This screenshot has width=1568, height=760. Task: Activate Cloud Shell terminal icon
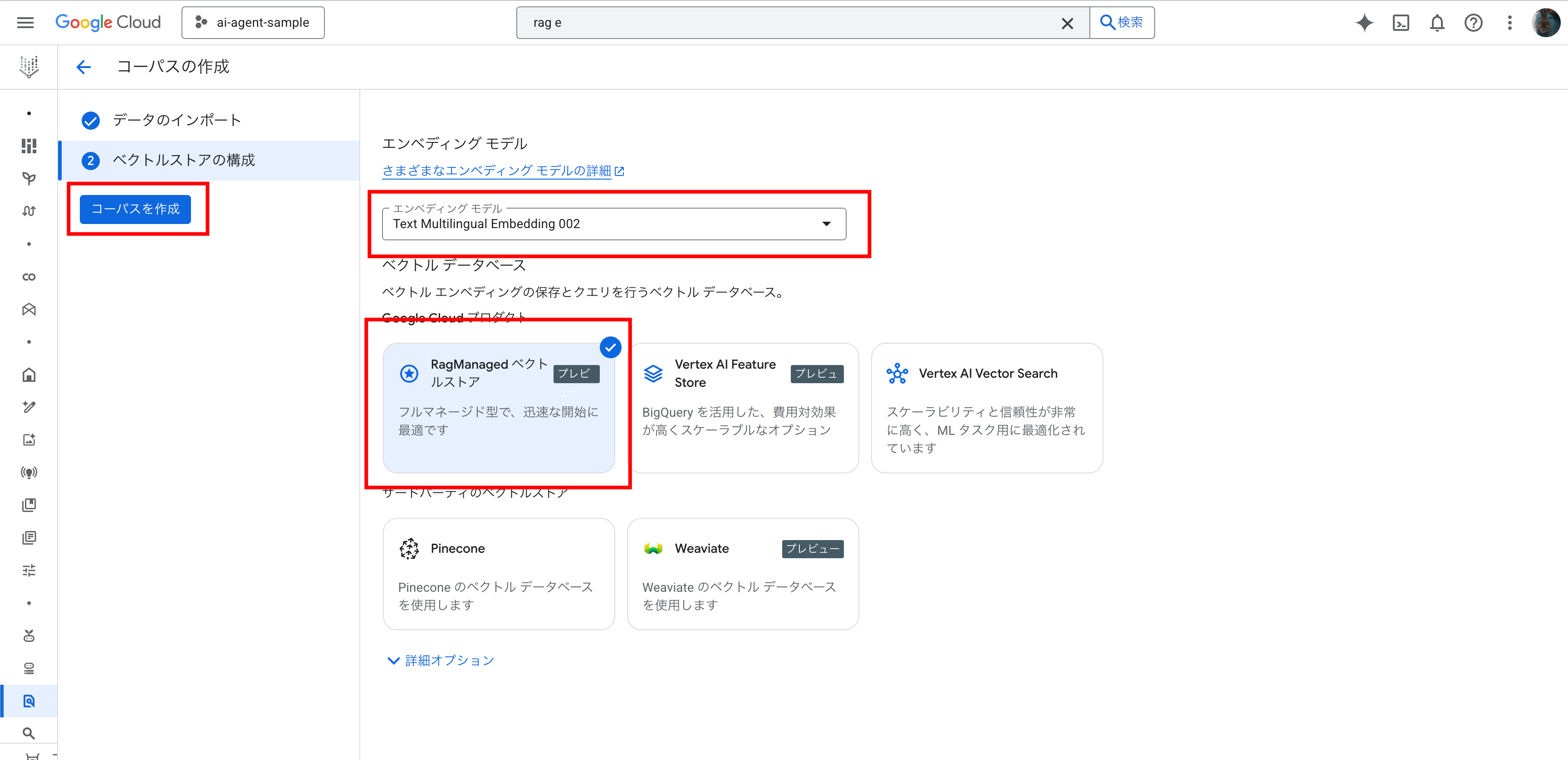(1401, 23)
